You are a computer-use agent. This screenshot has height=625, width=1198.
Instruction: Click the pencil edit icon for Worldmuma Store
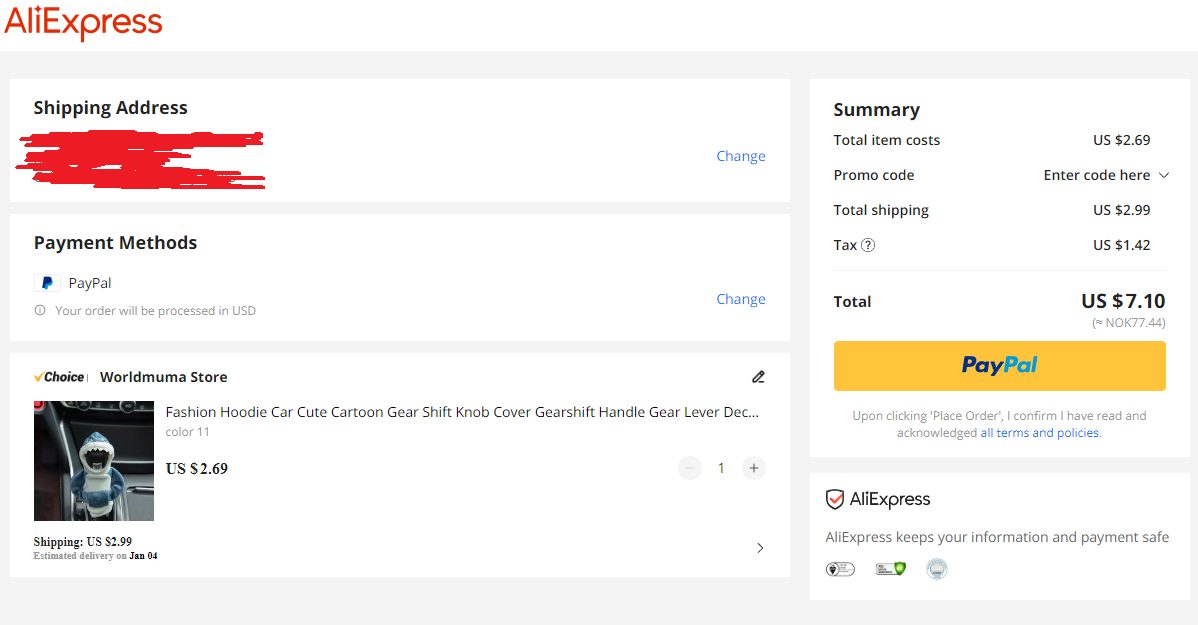pos(758,377)
